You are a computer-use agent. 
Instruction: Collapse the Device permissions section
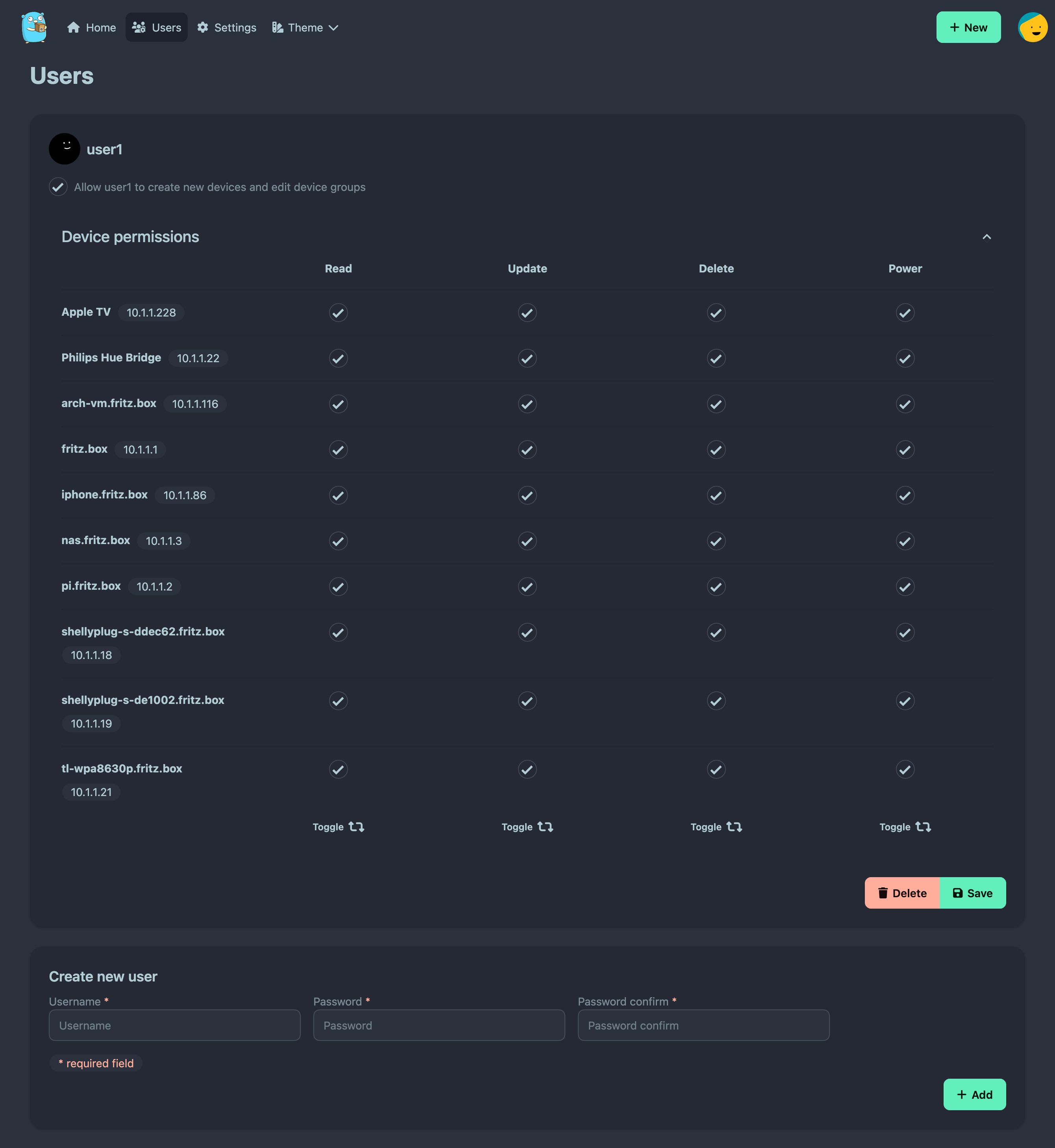pos(986,237)
